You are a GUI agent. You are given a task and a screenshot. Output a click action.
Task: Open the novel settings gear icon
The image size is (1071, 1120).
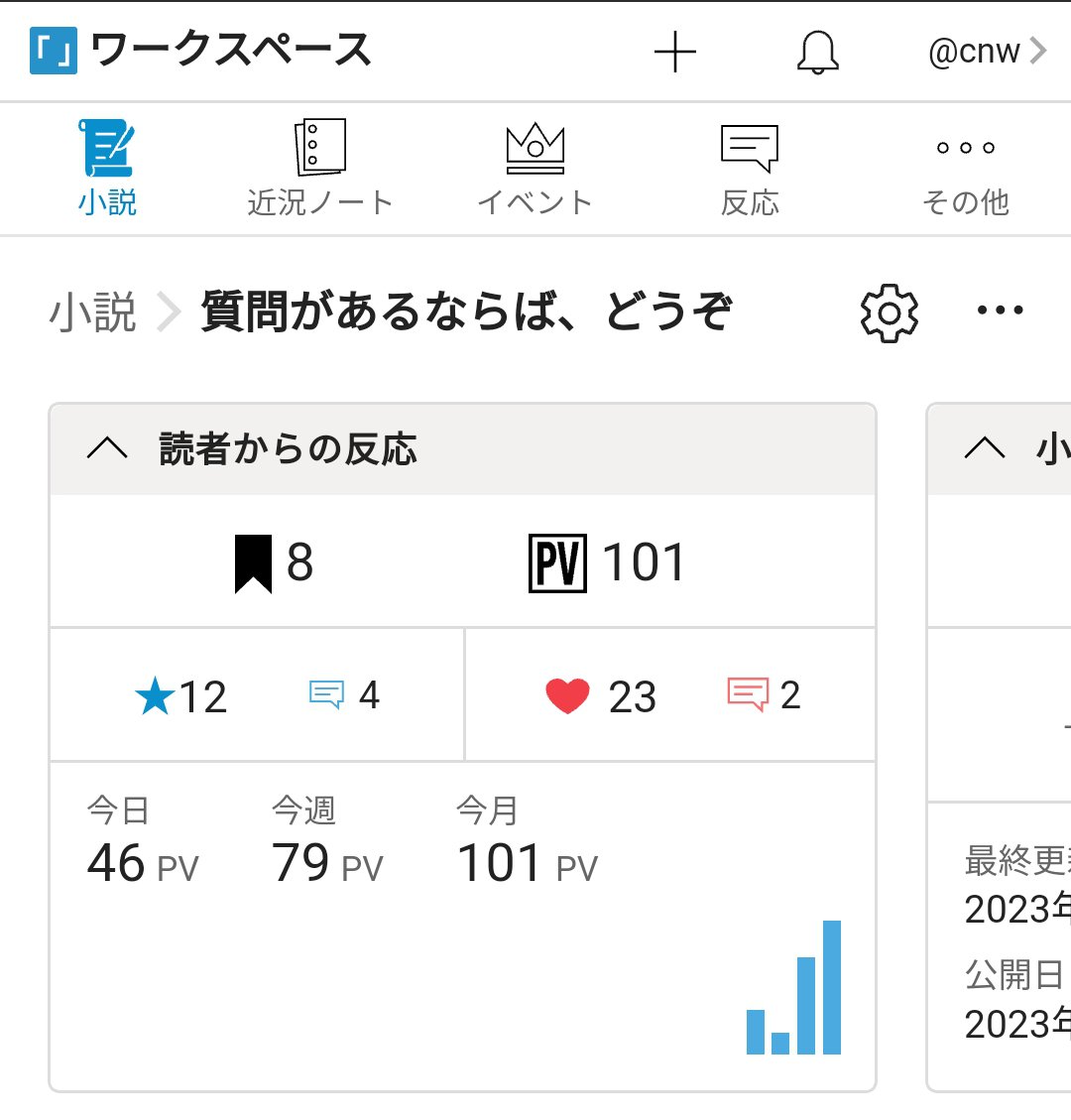pos(889,313)
